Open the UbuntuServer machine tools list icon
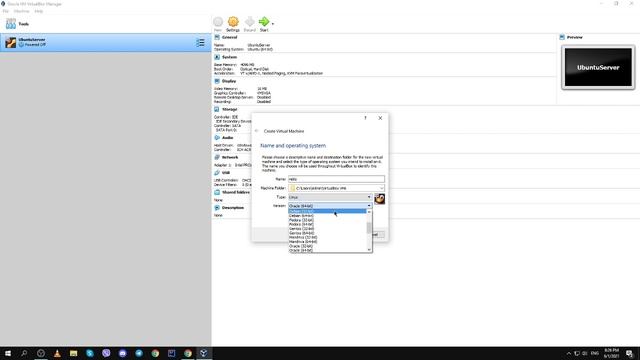Viewport: 640px width, 360px height. pos(200,42)
